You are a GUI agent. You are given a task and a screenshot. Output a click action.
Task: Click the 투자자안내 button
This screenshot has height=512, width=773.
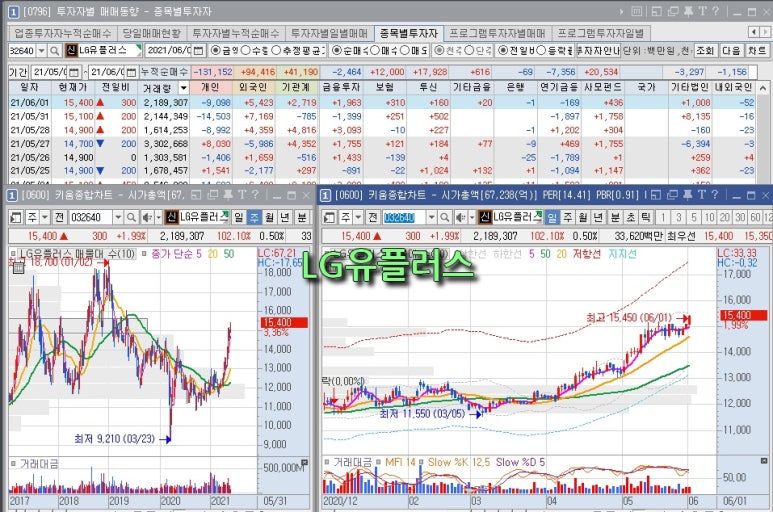pos(598,51)
